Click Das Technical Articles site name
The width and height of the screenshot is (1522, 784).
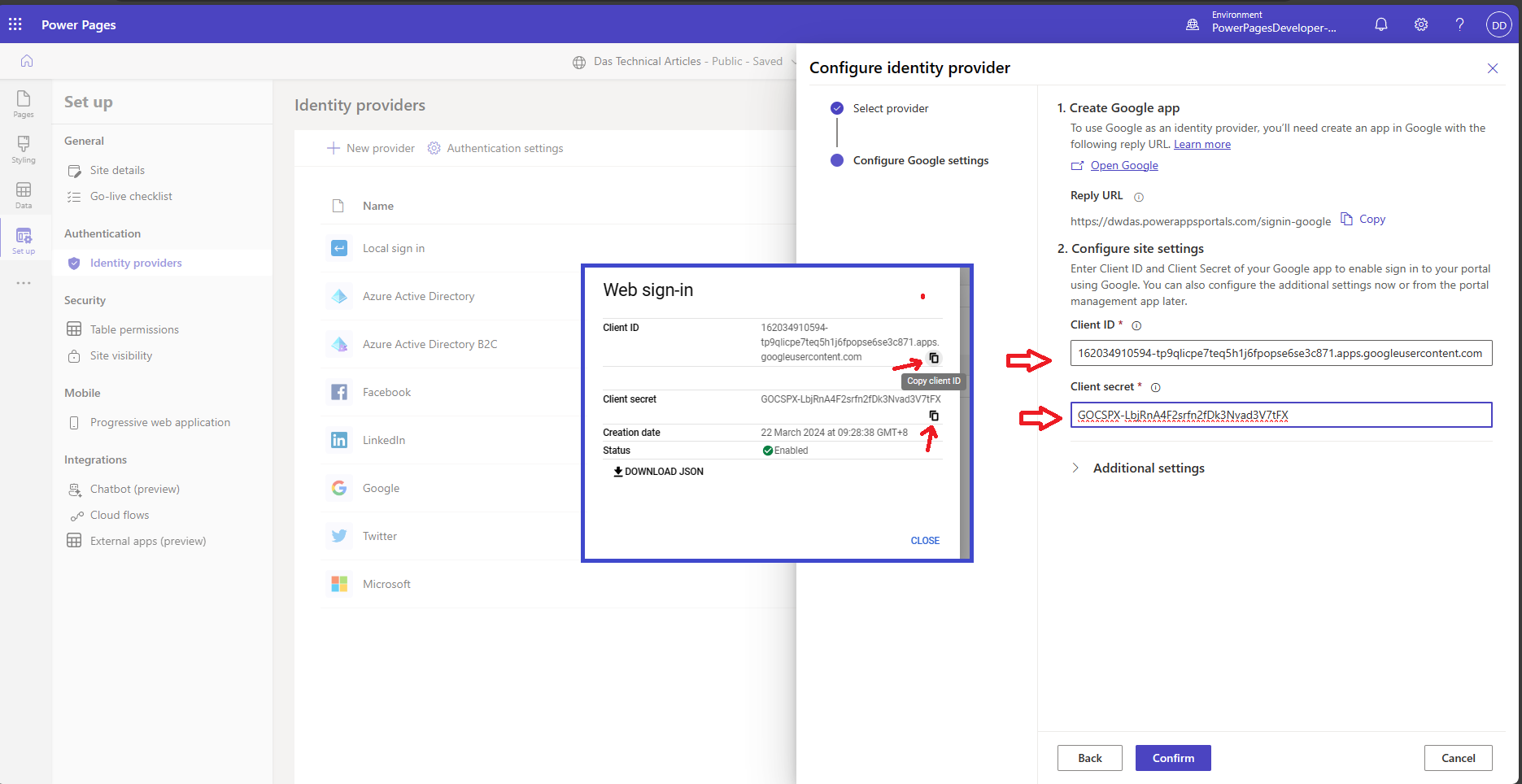pos(648,61)
